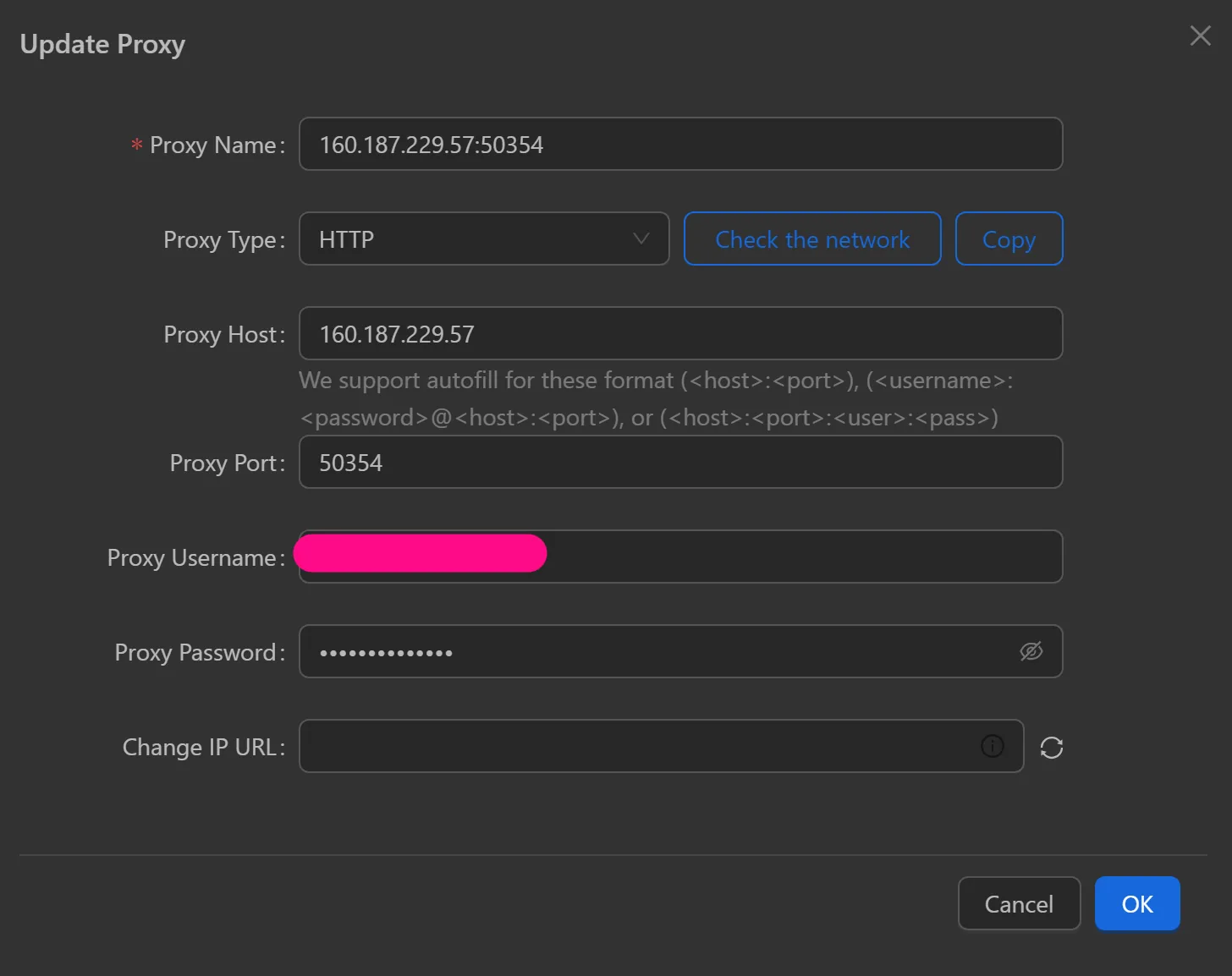This screenshot has width=1232, height=976.
Task: Click Cancel to discard changes
Action: coord(1019,903)
